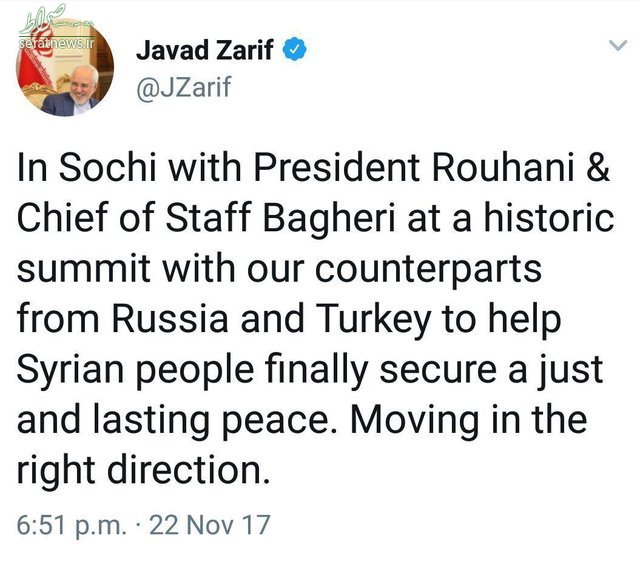Click the 22 Nov 17 date
The image size is (640, 561).
[x=209, y=525]
